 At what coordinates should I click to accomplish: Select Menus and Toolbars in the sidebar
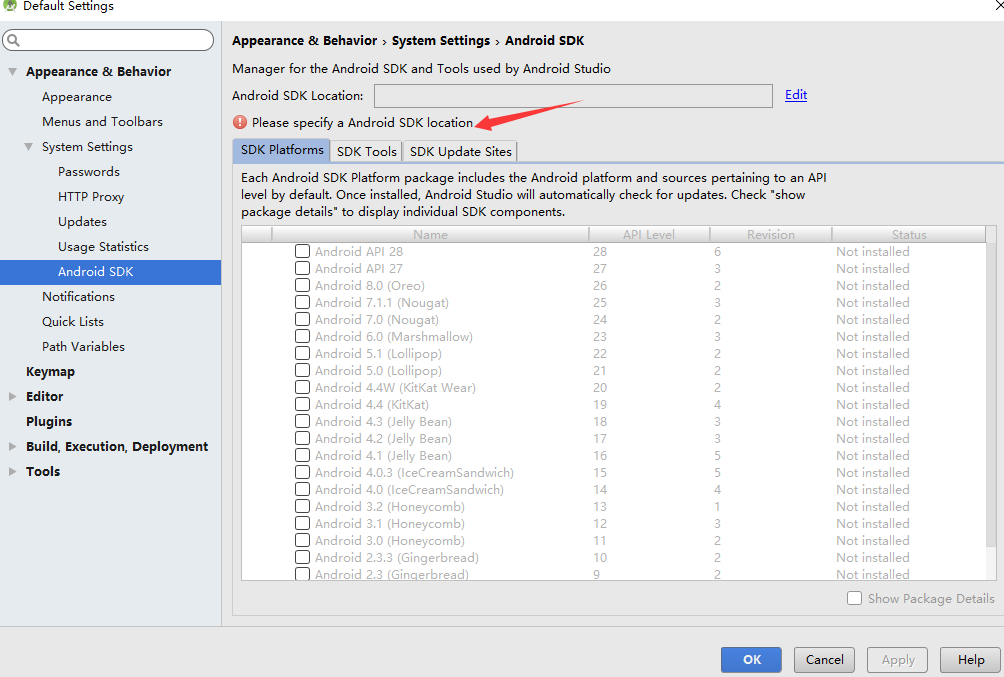point(102,122)
